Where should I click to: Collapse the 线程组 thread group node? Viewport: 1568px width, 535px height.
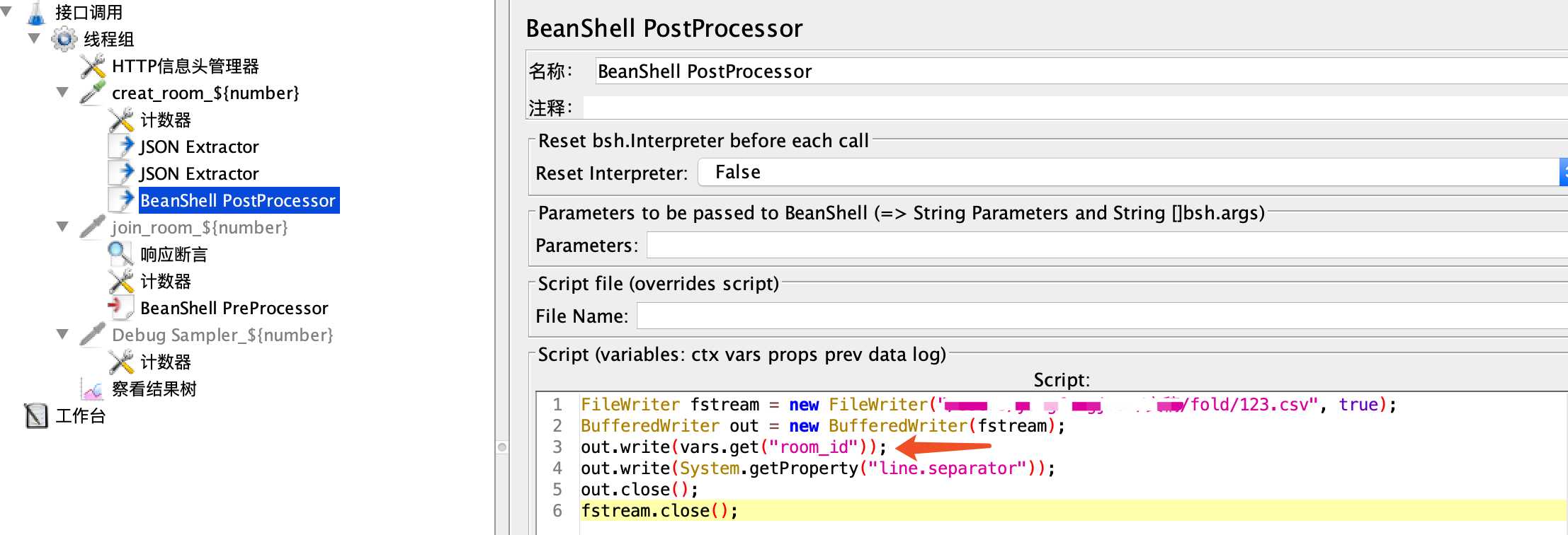coord(34,38)
